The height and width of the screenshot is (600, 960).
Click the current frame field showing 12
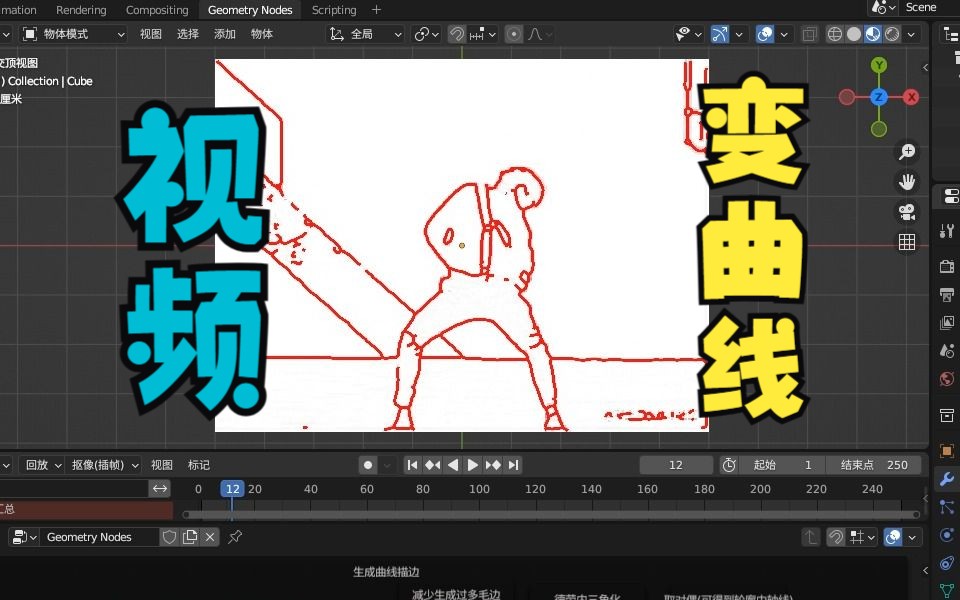pyautogui.click(x=676, y=465)
